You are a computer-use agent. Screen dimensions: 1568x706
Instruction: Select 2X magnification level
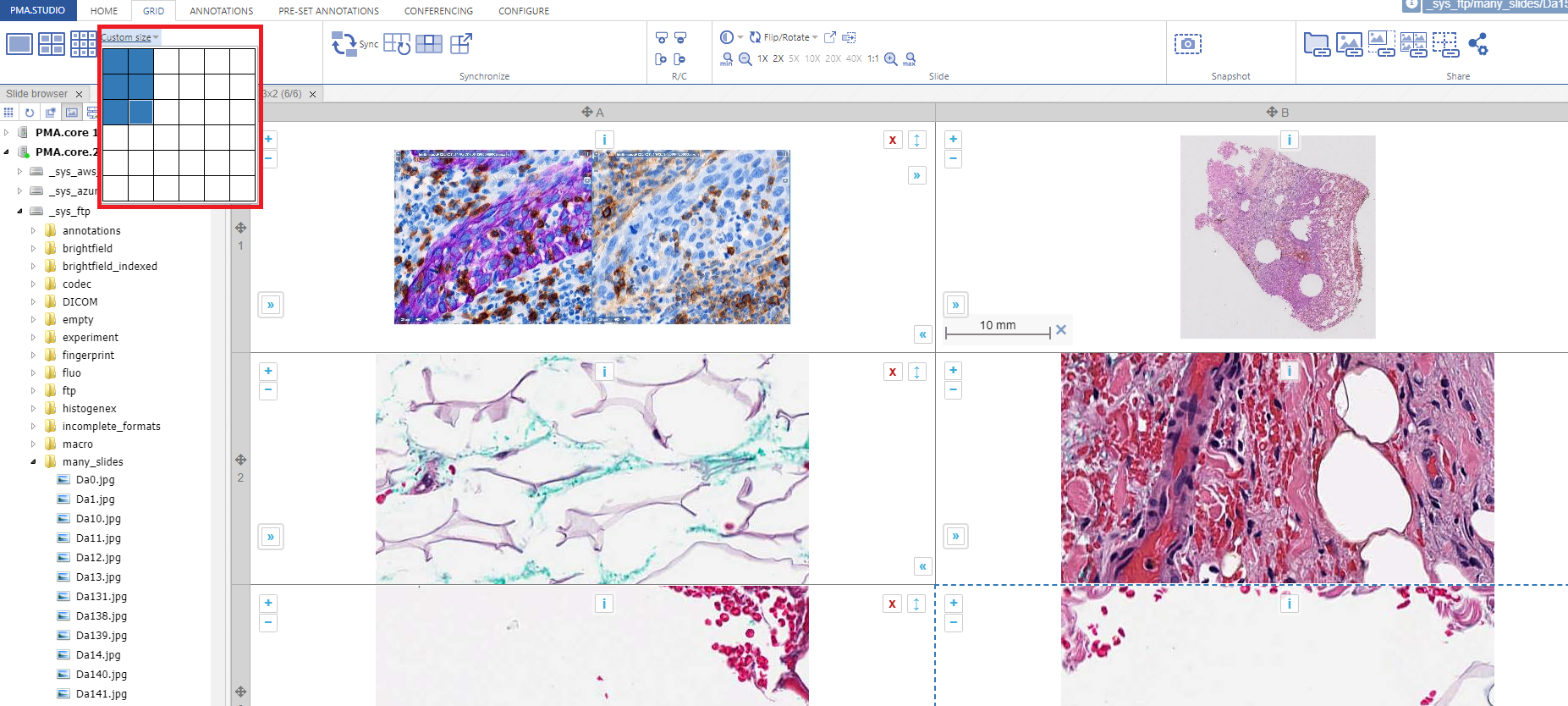[x=778, y=59]
